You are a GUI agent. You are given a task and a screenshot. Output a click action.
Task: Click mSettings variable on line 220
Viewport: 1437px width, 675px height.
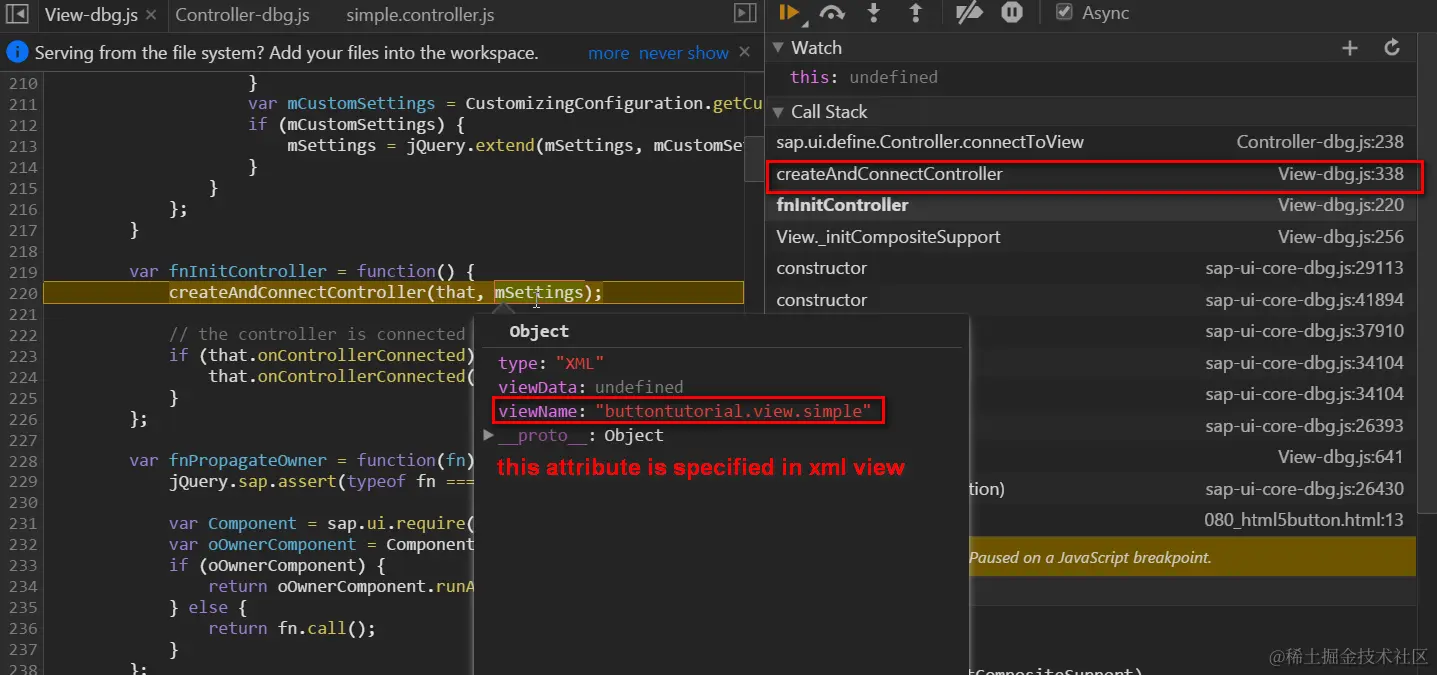[x=539, y=293]
